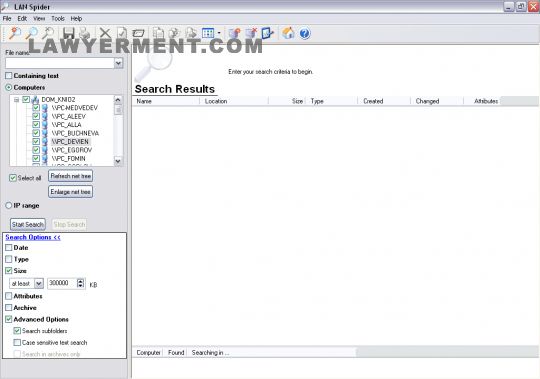The height and width of the screenshot is (379, 540).
Task: Click the open folder toolbar icon
Action: coord(138,33)
